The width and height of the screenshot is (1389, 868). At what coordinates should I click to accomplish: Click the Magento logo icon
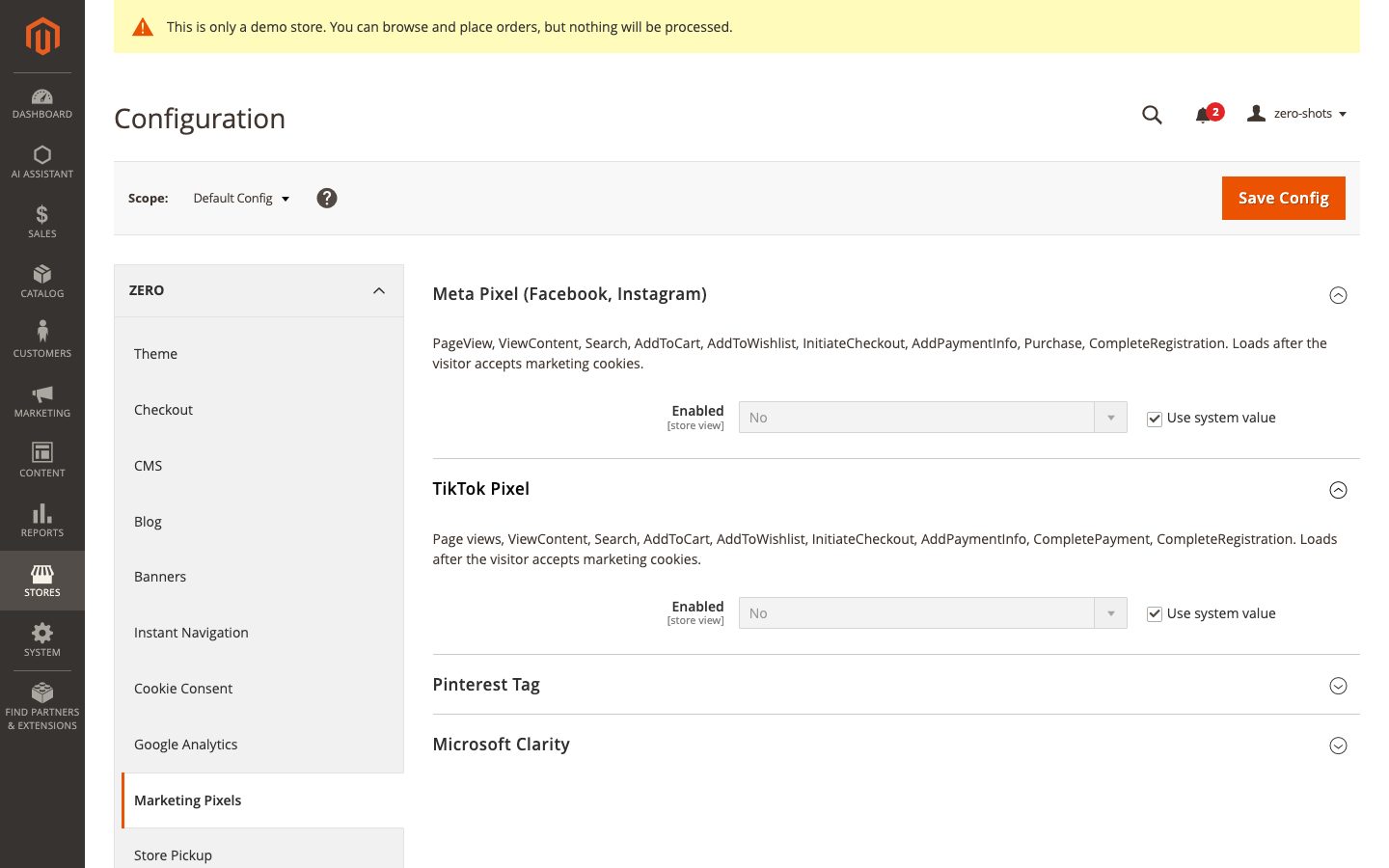[x=42, y=37]
